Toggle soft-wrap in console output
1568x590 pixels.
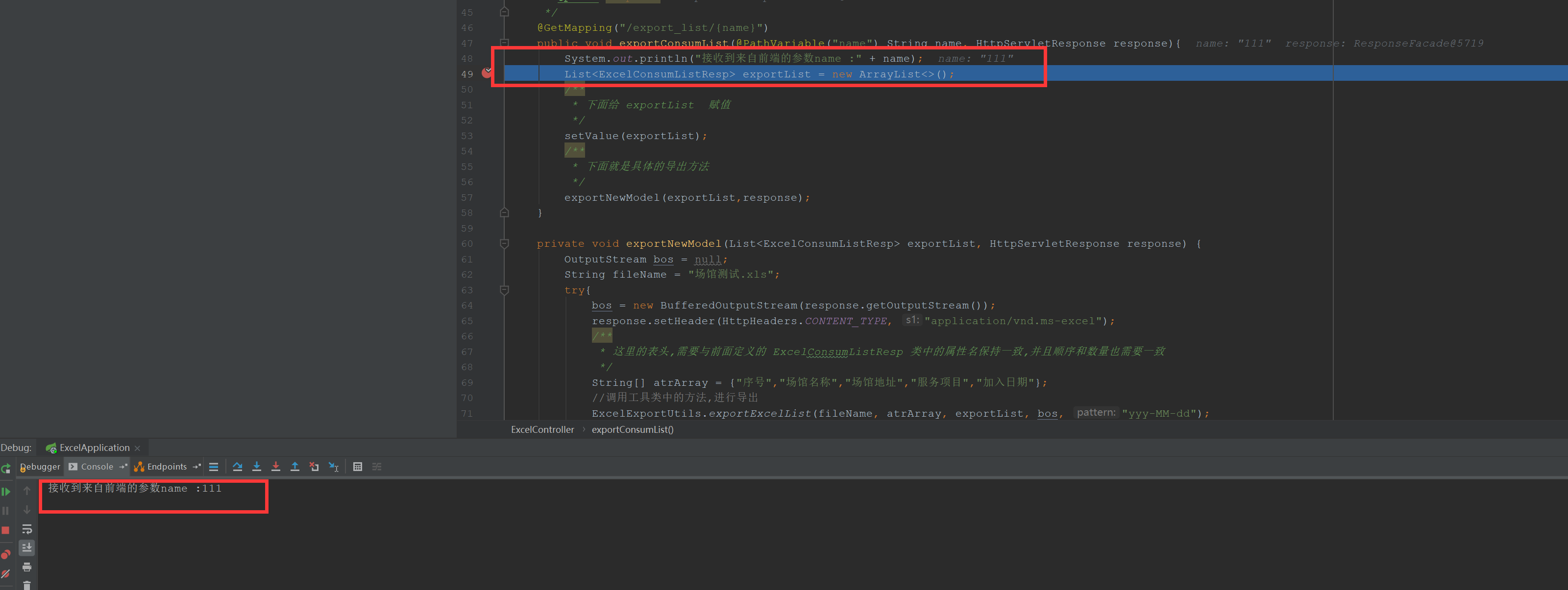pyautogui.click(x=27, y=529)
